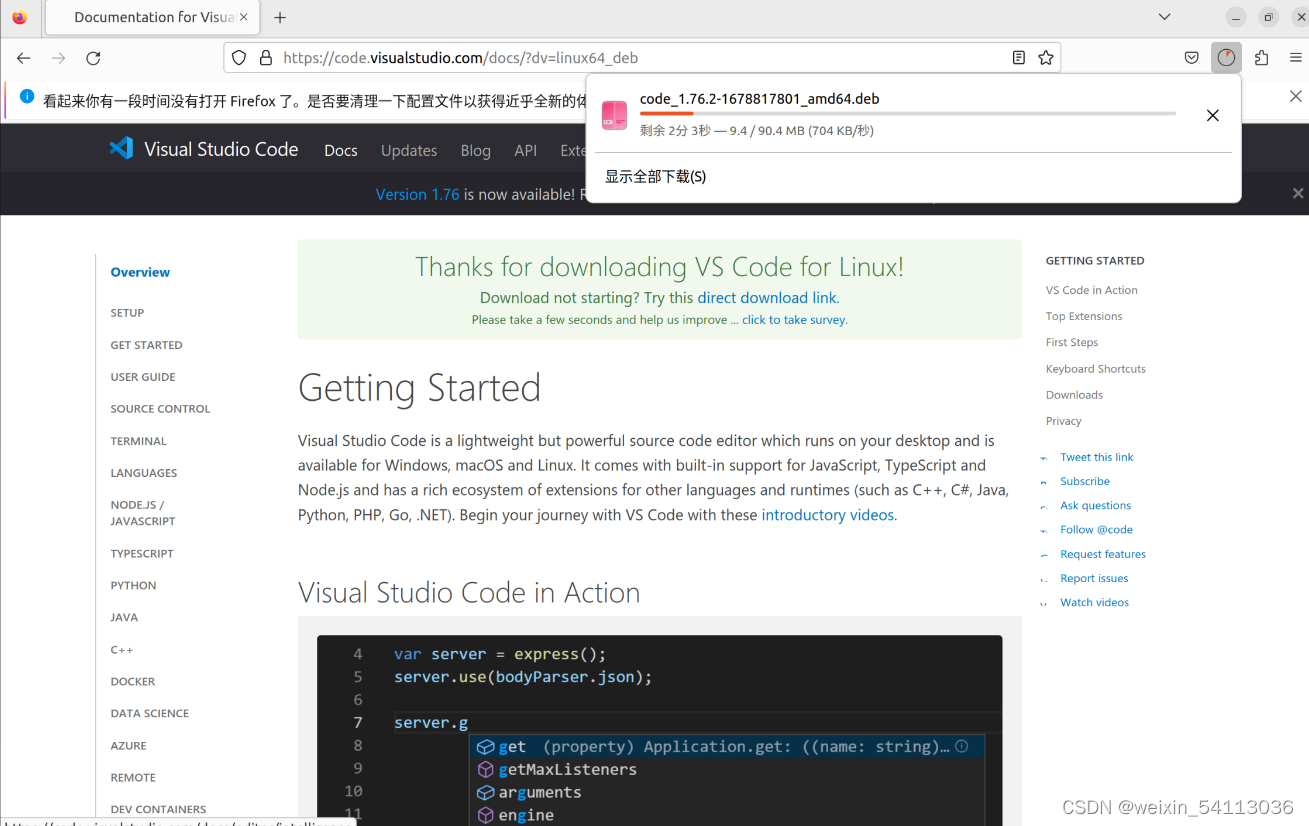Open the shield tracking protection icon
1309x826 pixels.
pyautogui.click(x=239, y=58)
